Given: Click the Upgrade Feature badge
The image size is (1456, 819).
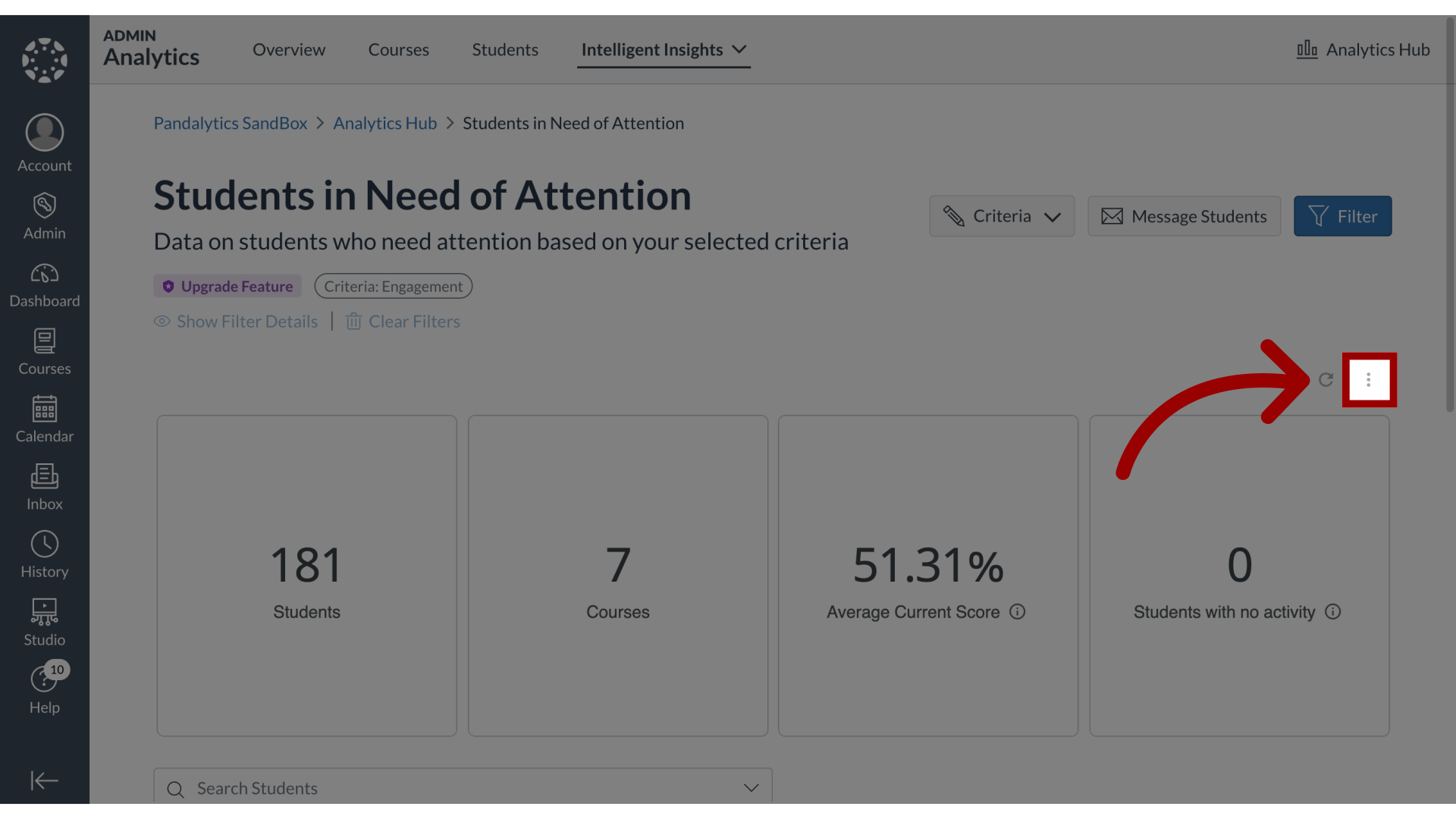Looking at the screenshot, I should pos(227,286).
